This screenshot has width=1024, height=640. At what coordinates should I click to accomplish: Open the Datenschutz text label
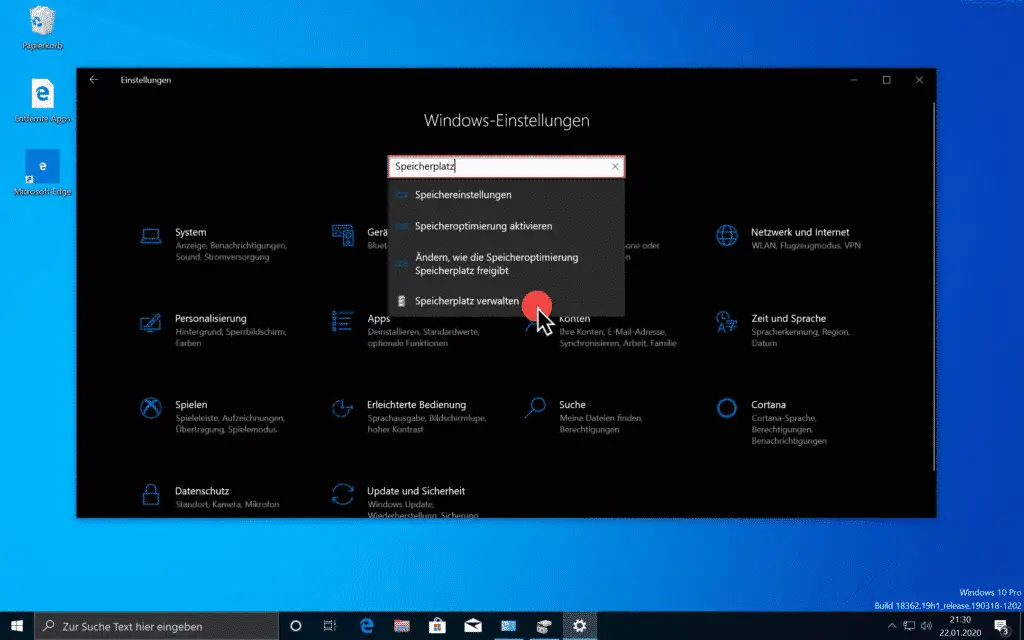[202, 490]
